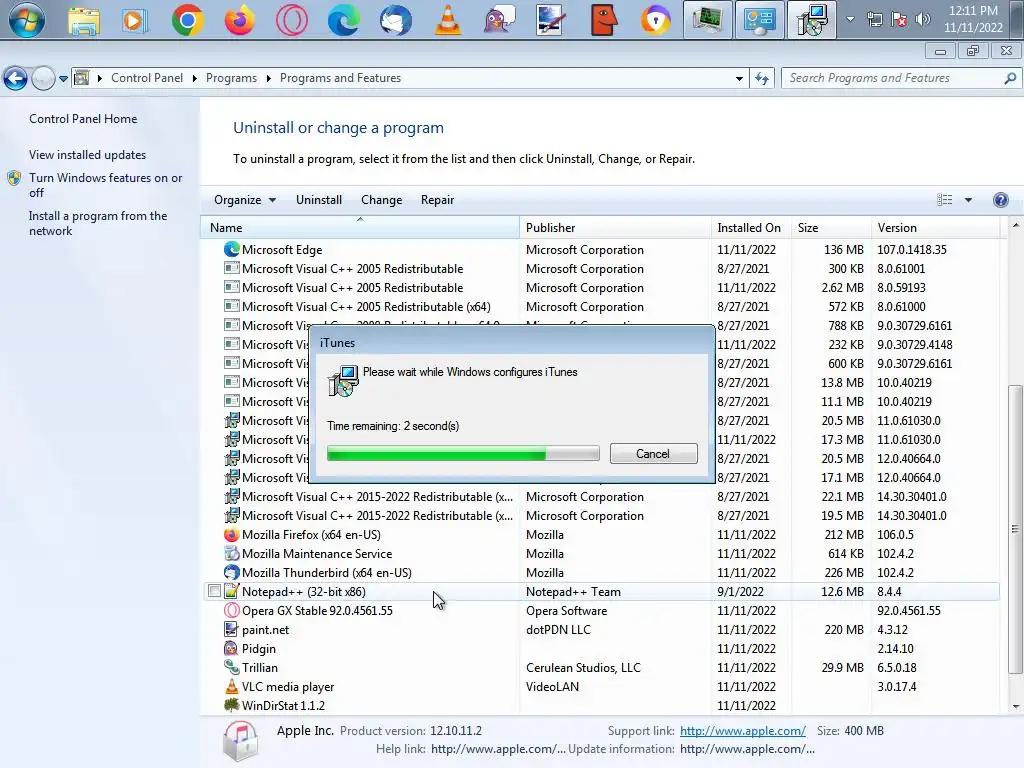Launch Opera GX from the taskbar
Viewport: 1024px width, 768px height.
pyautogui.click(x=291, y=20)
